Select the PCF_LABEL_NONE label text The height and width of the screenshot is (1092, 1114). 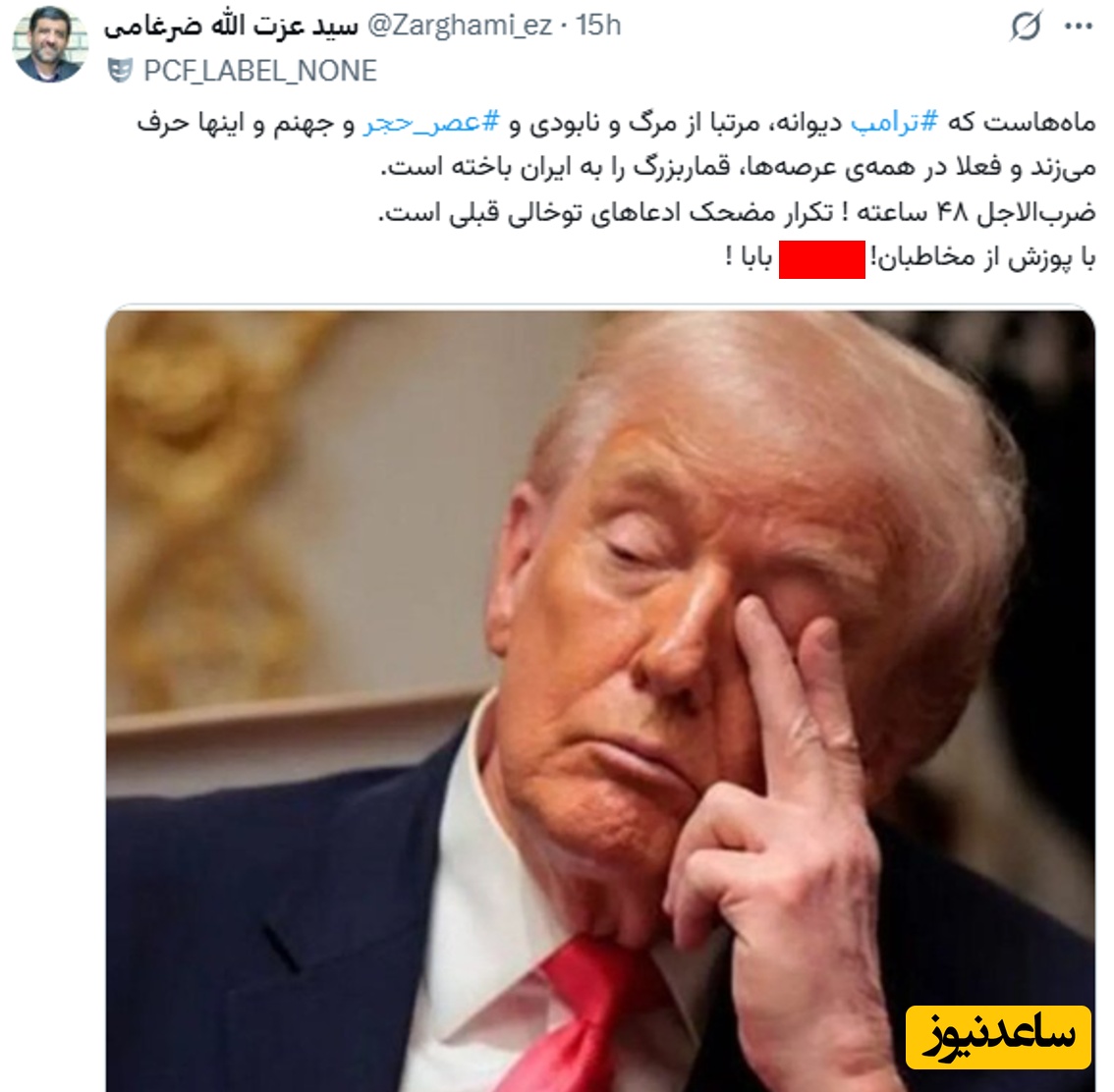click(x=260, y=71)
